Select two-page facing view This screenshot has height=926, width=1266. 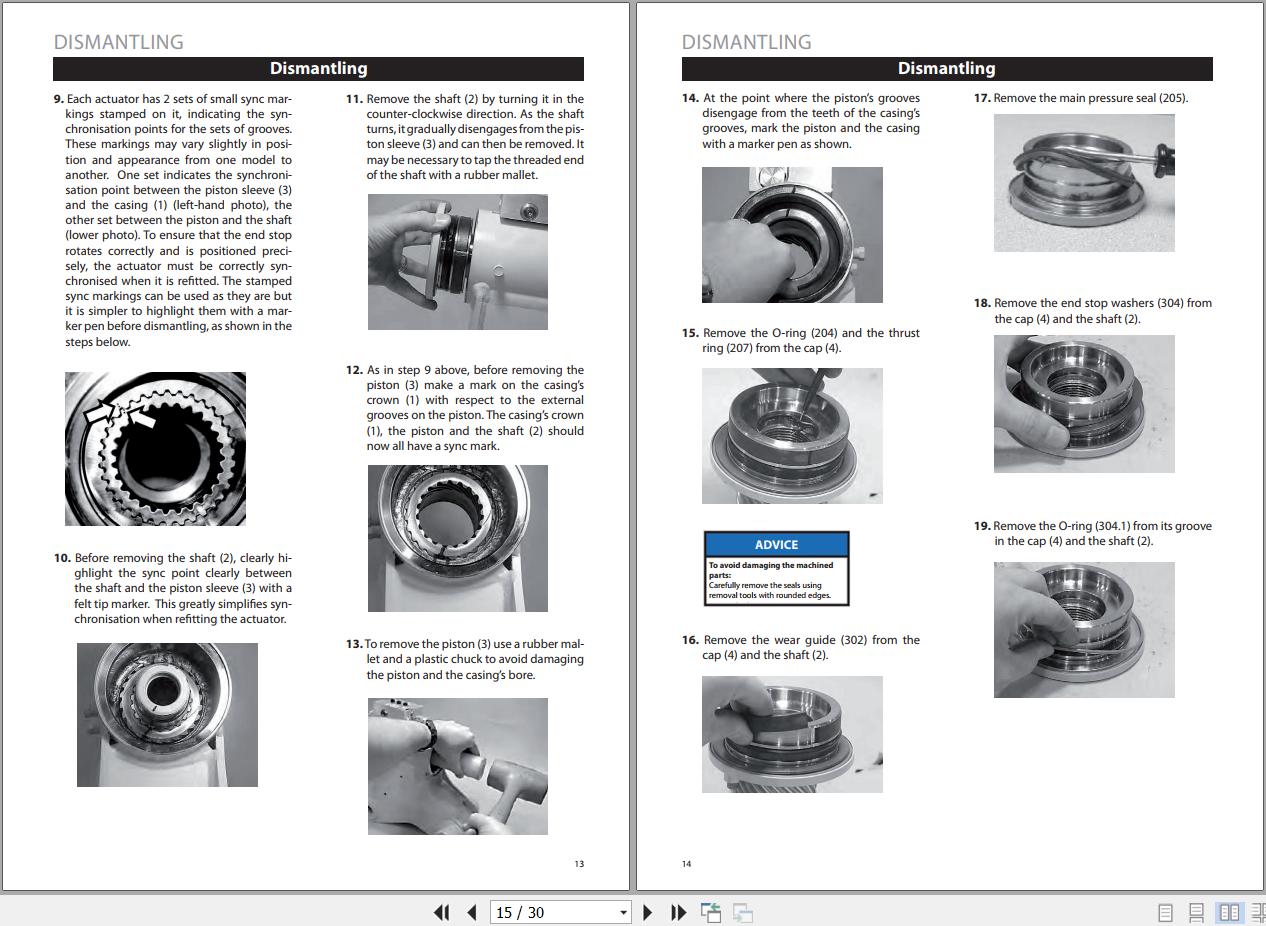coord(1229,912)
